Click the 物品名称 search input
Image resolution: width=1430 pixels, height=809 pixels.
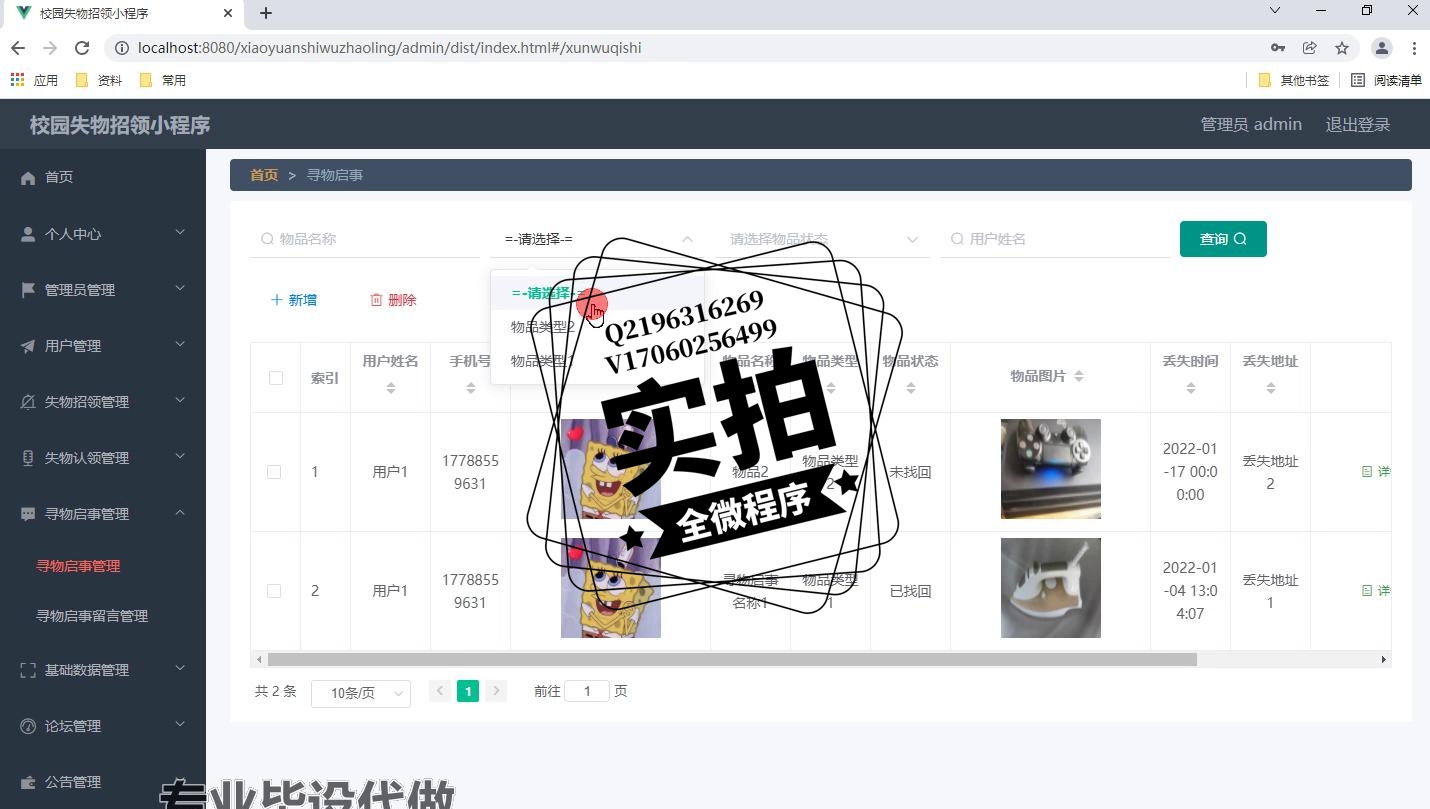click(x=365, y=239)
